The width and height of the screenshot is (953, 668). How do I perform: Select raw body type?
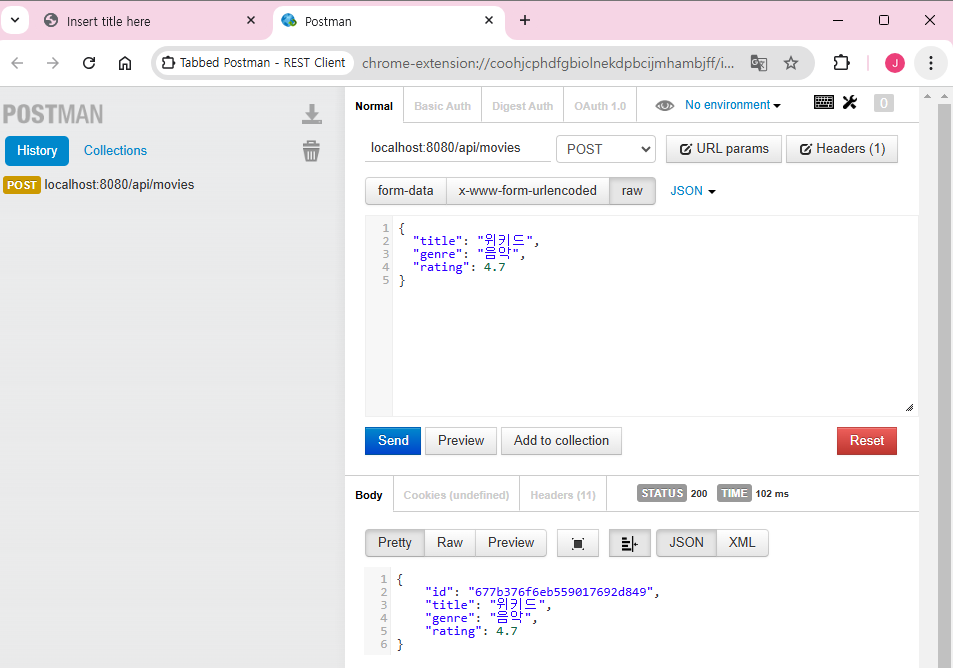(632, 191)
